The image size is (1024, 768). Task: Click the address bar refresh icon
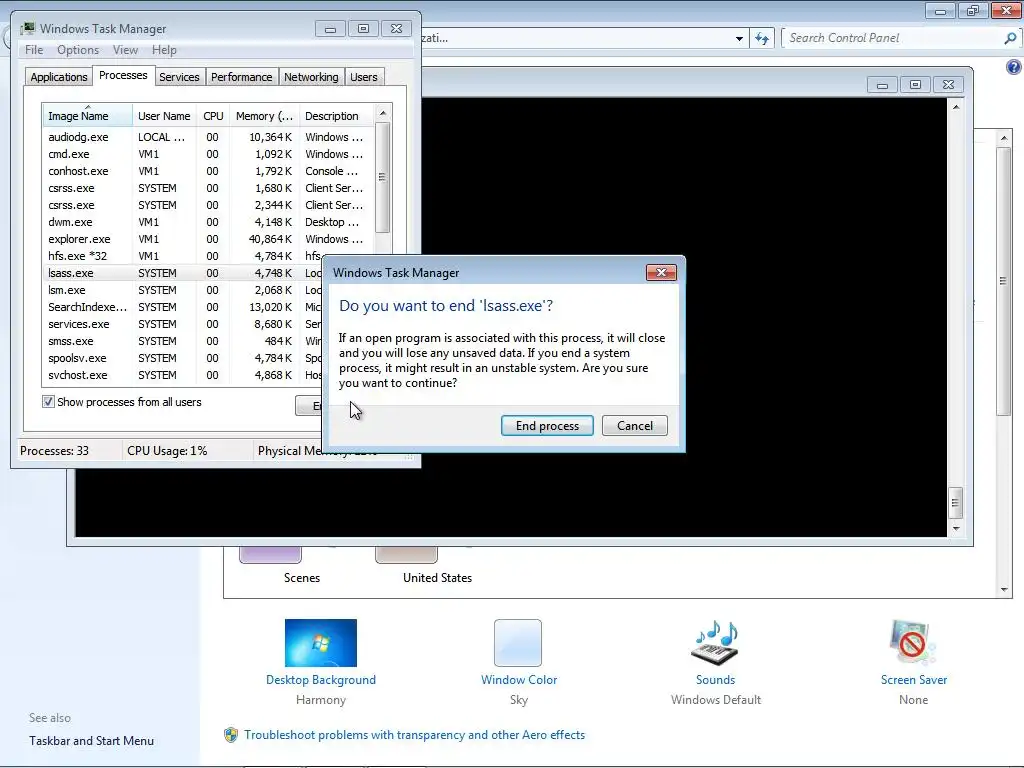coord(761,39)
